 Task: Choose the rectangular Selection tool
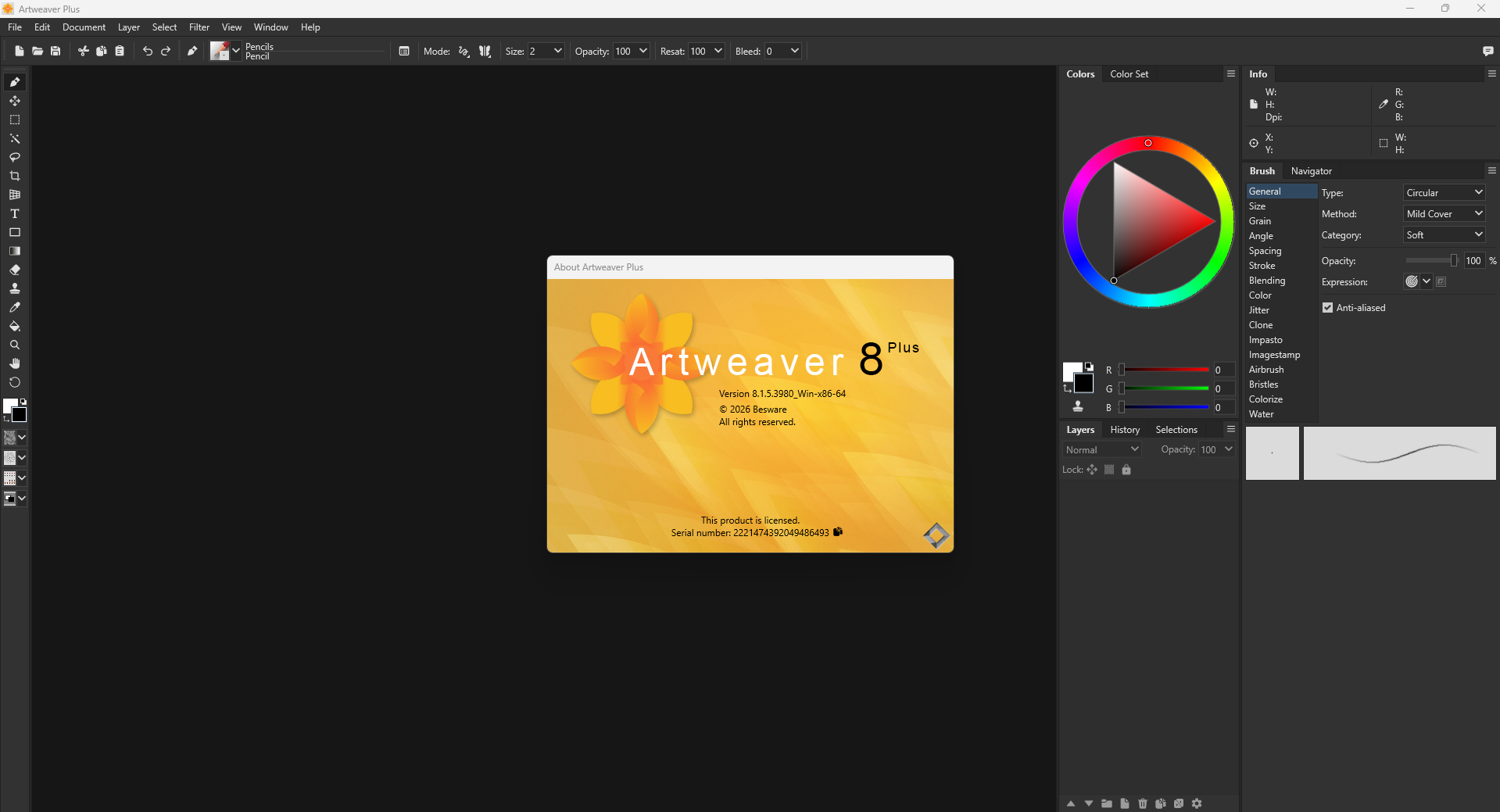coord(15,120)
